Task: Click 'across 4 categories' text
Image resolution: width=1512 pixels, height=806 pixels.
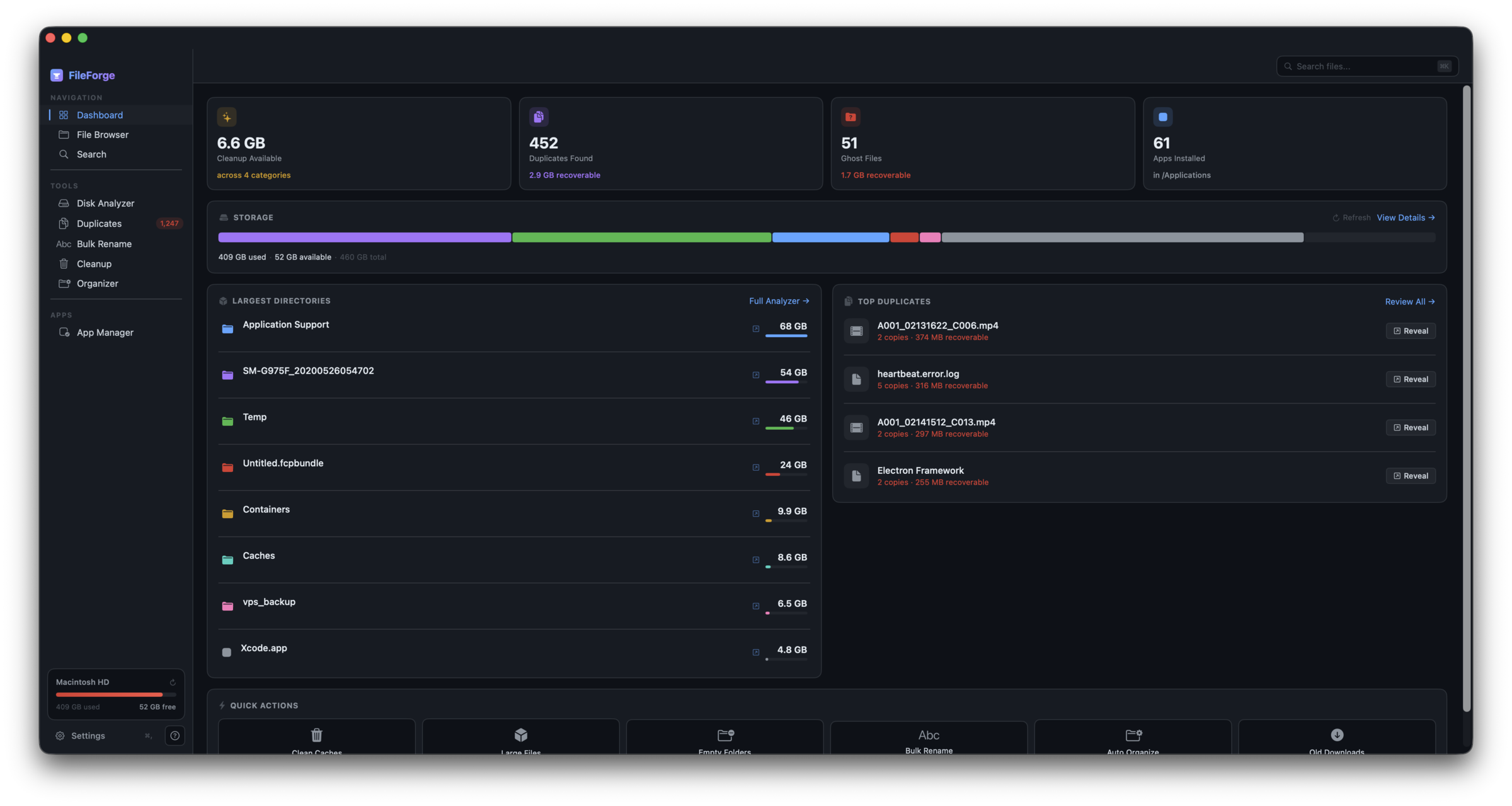Action: (254, 175)
